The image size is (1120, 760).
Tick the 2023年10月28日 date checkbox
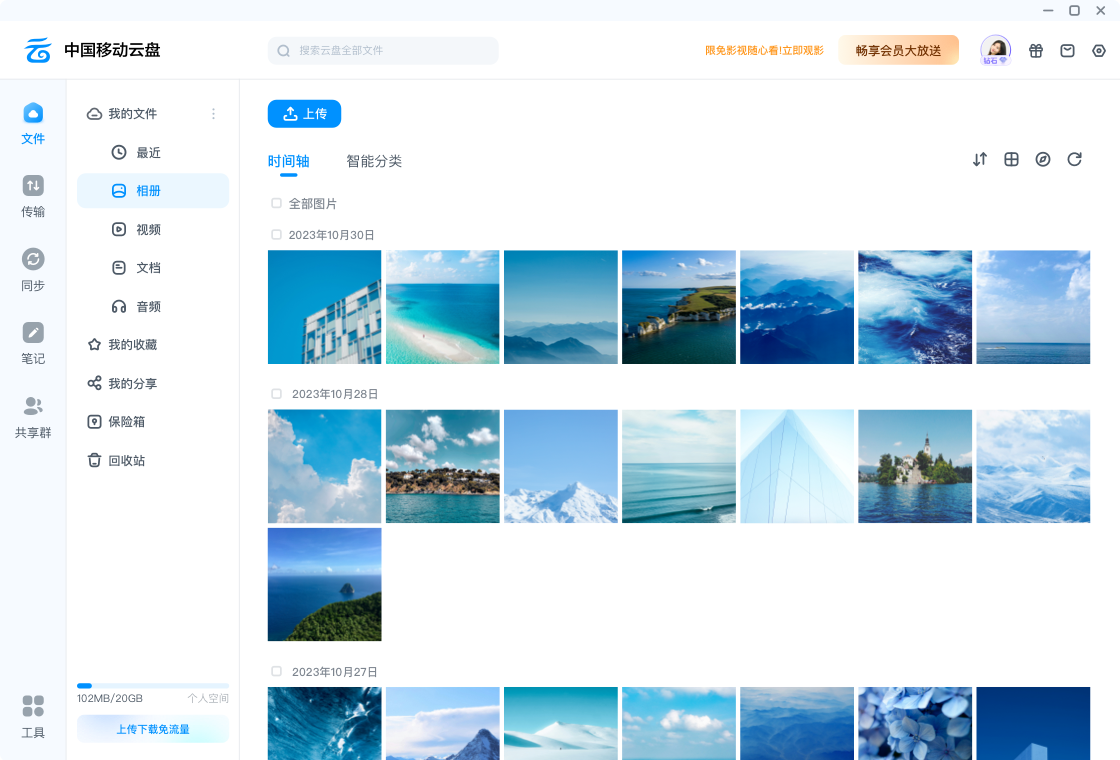277,394
